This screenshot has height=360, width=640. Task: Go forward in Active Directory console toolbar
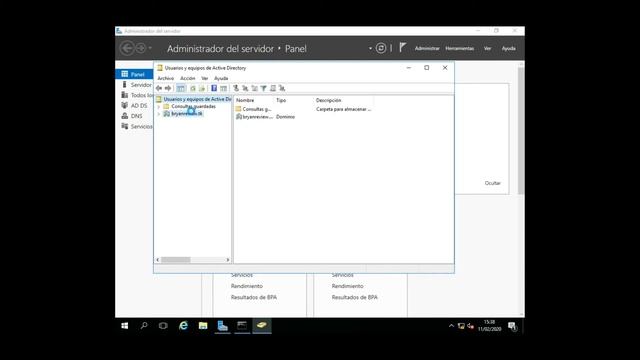[x=168, y=88]
